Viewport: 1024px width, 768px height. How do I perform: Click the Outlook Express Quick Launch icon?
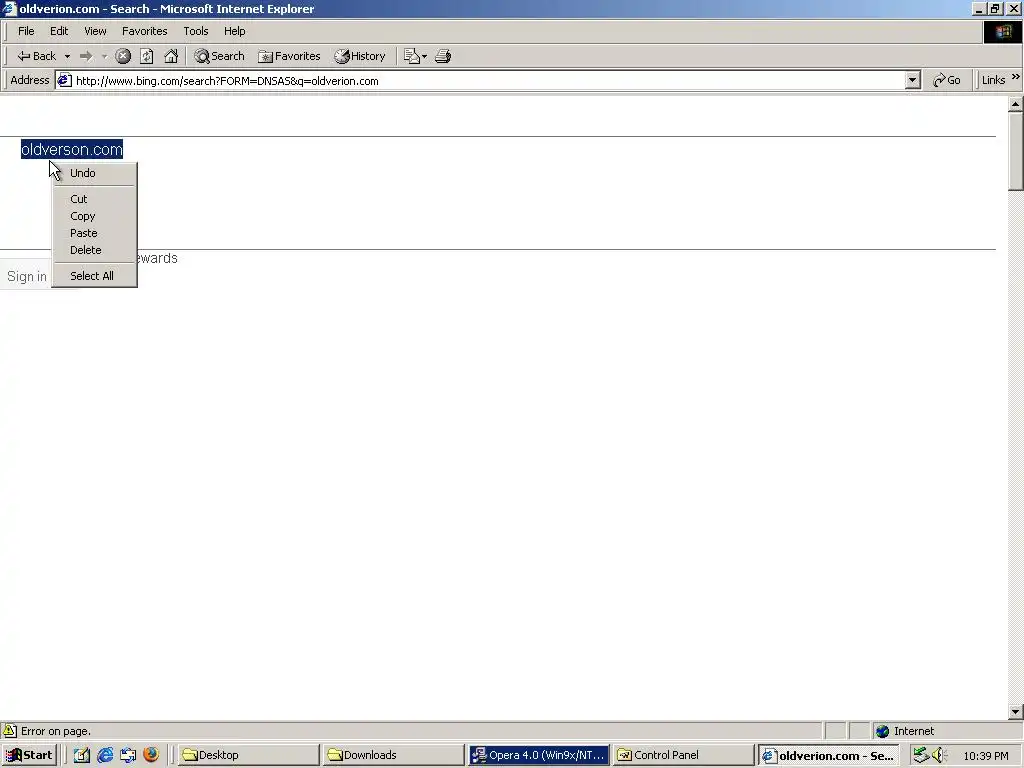tap(128, 755)
